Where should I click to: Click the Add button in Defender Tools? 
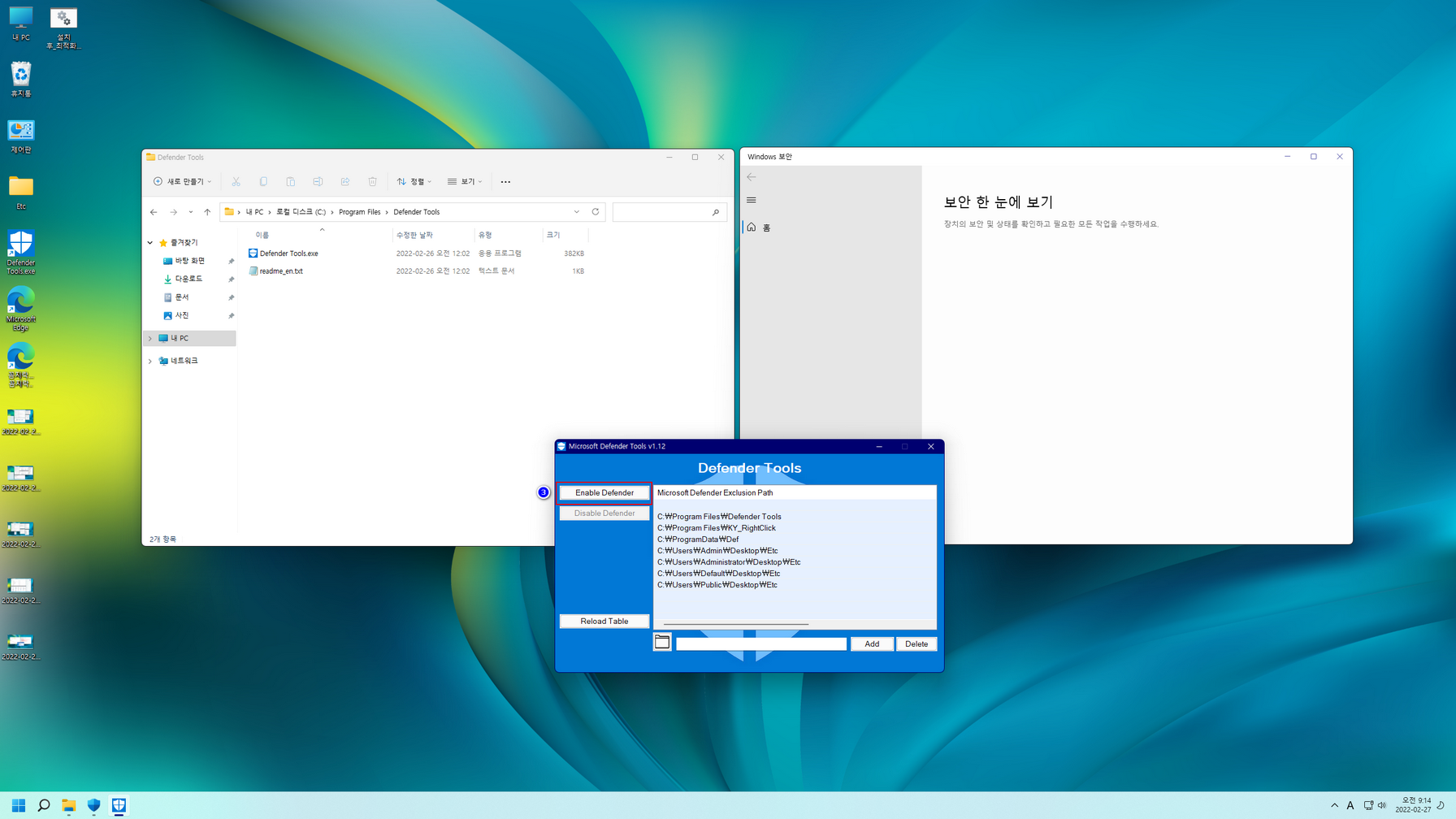pyautogui.click(x=872, y=643)
